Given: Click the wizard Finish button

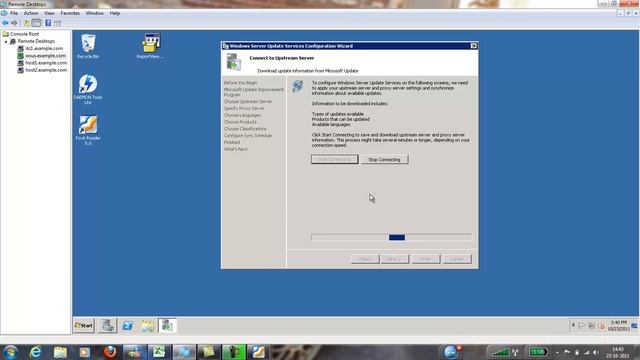Looking at the screenshot, I should [426, 259].
